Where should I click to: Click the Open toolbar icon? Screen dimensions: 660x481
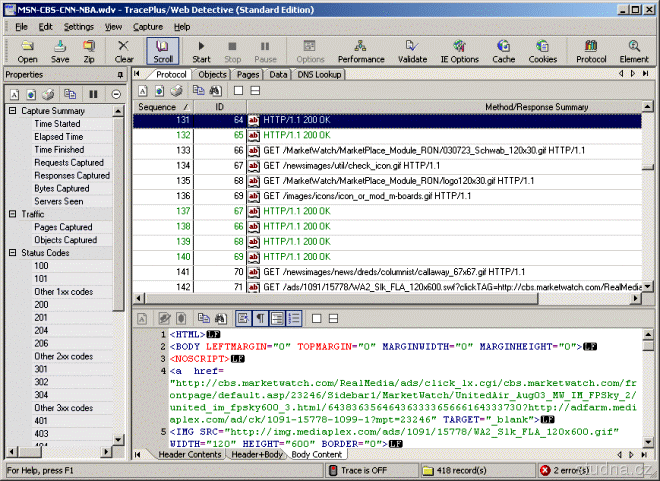click(27, 51)
